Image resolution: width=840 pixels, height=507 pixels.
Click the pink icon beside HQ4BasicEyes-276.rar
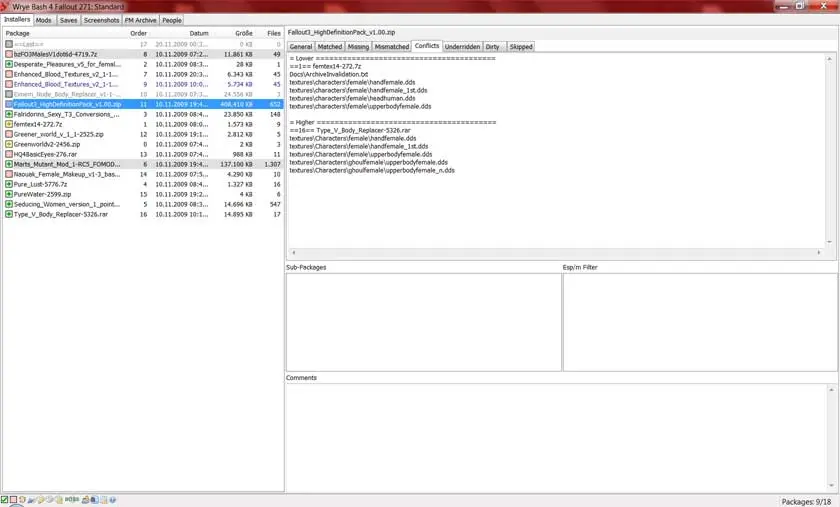(x=9, y=154)
